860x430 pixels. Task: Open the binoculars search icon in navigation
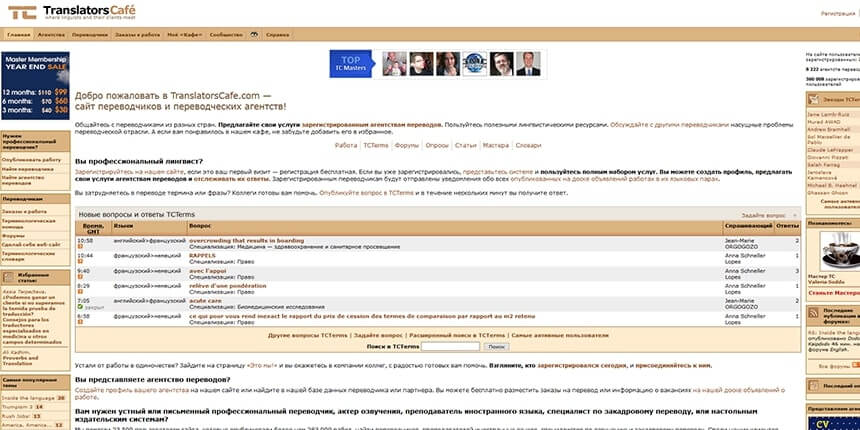pyautogui.click(x=254, y=35)
